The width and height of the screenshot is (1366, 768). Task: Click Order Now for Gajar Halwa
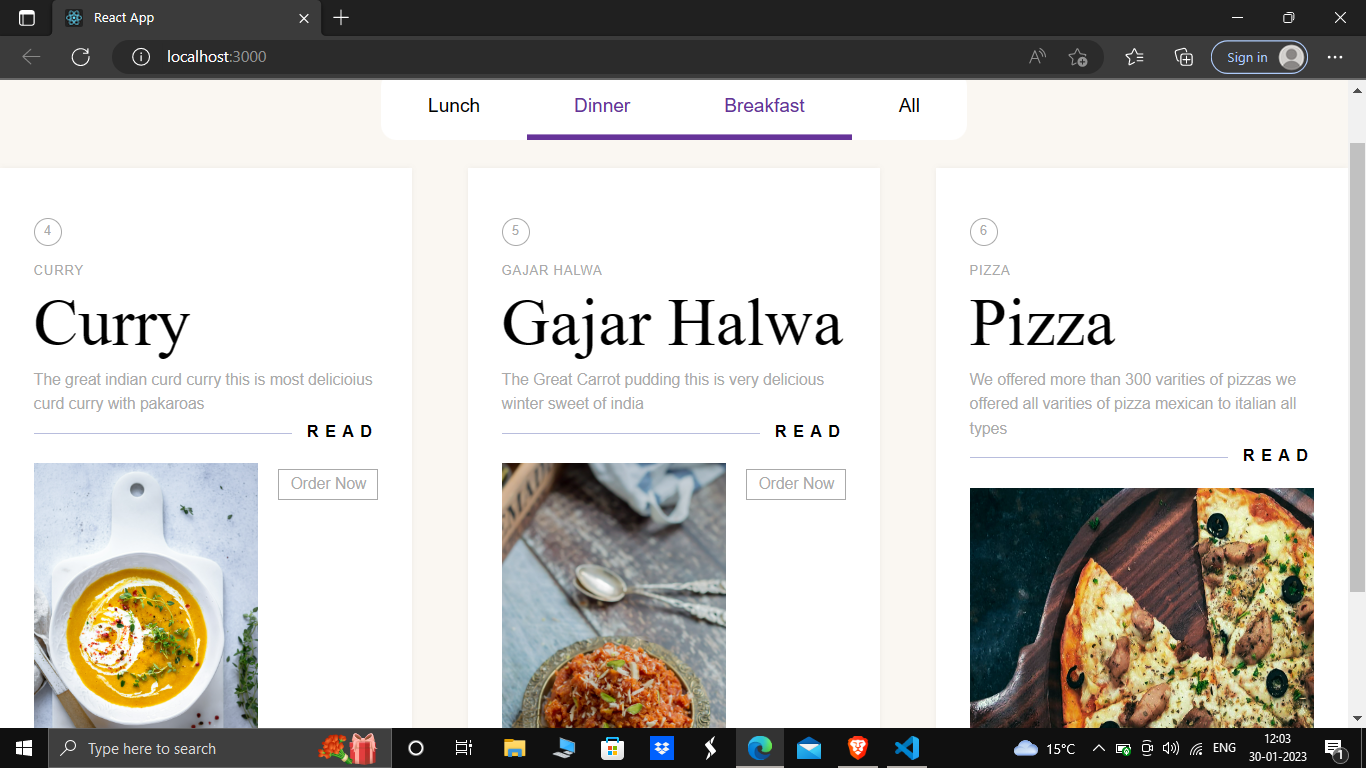[795, 484]
